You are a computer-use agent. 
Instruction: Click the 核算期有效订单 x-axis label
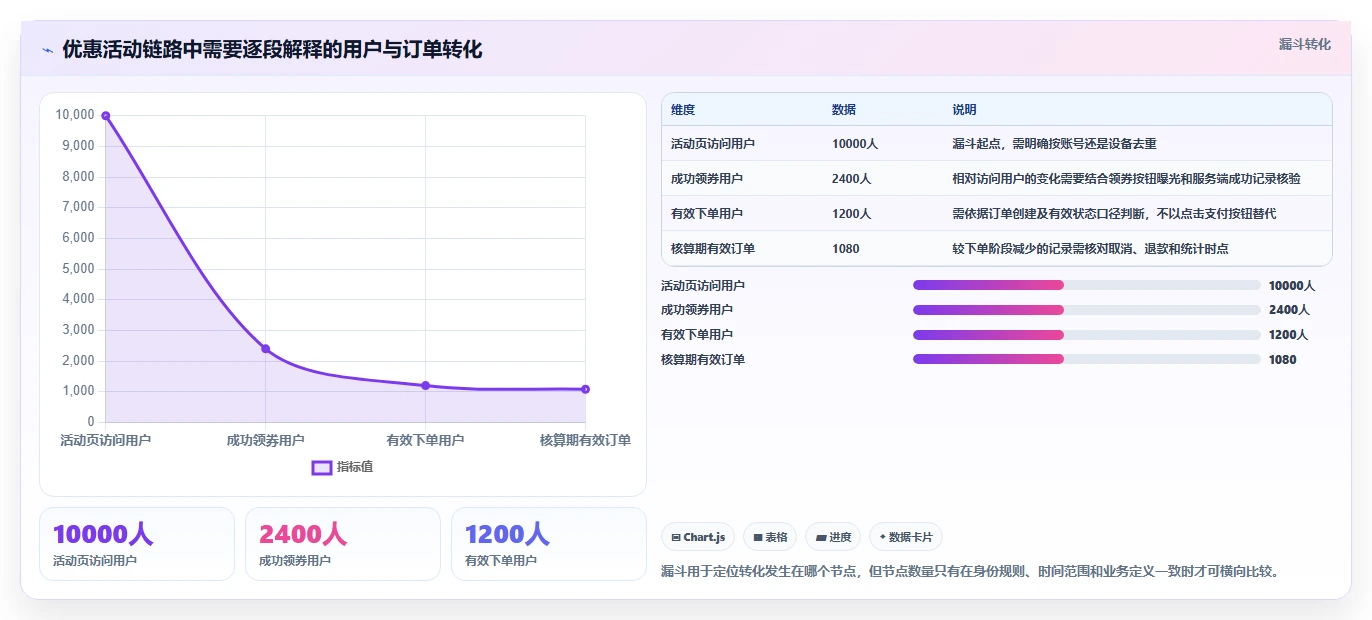(585, 440)
